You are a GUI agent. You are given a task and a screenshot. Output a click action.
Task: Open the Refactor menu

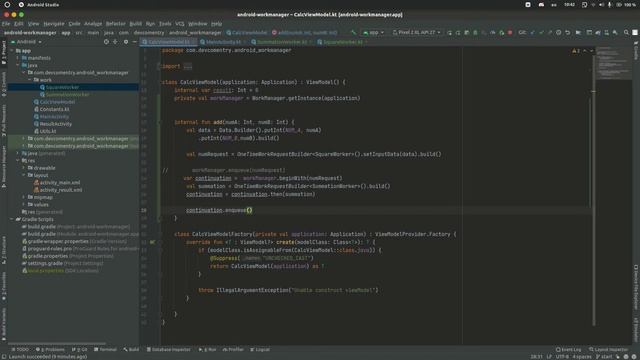point(116,24)
